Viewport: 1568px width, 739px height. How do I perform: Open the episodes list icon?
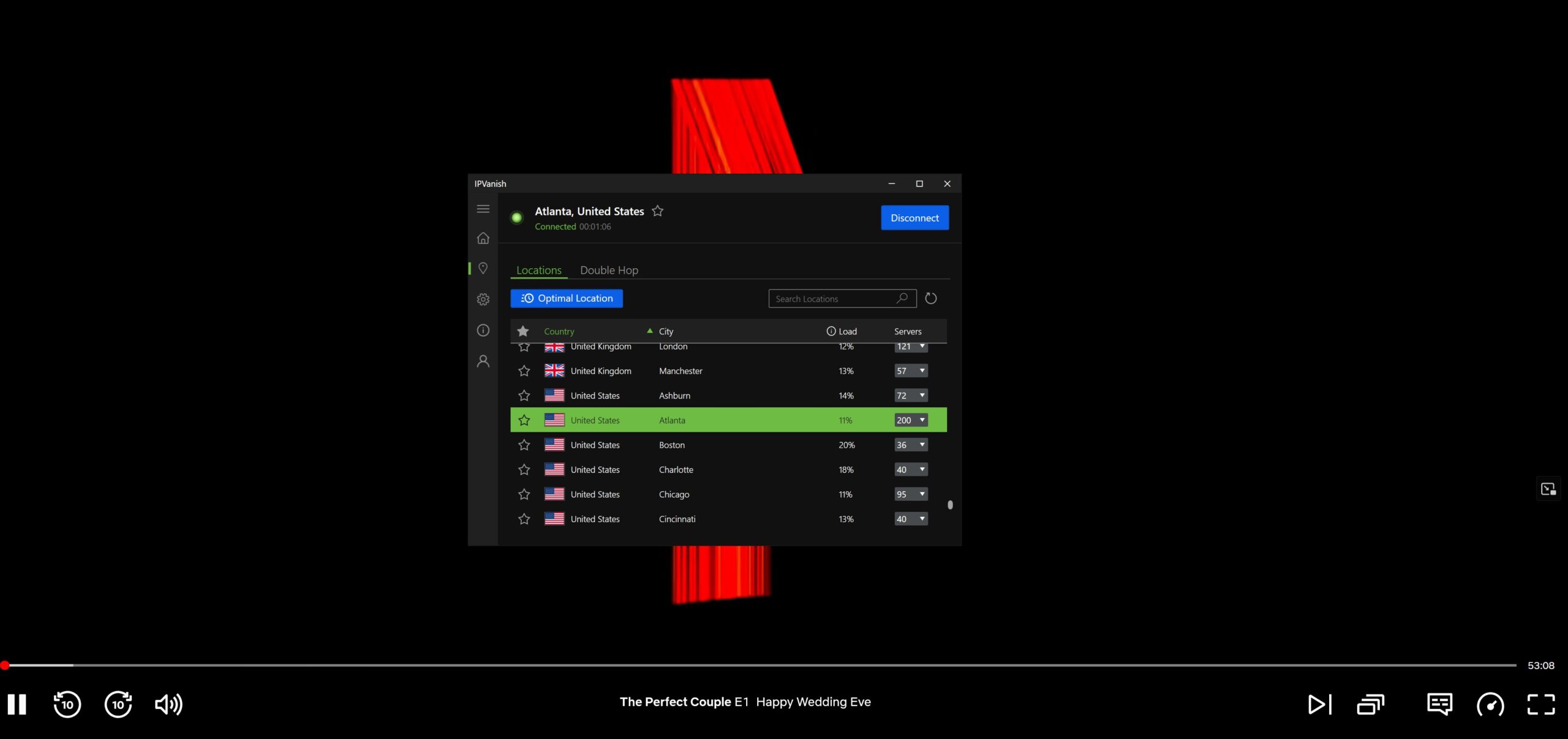click(x=1370, y=704)
